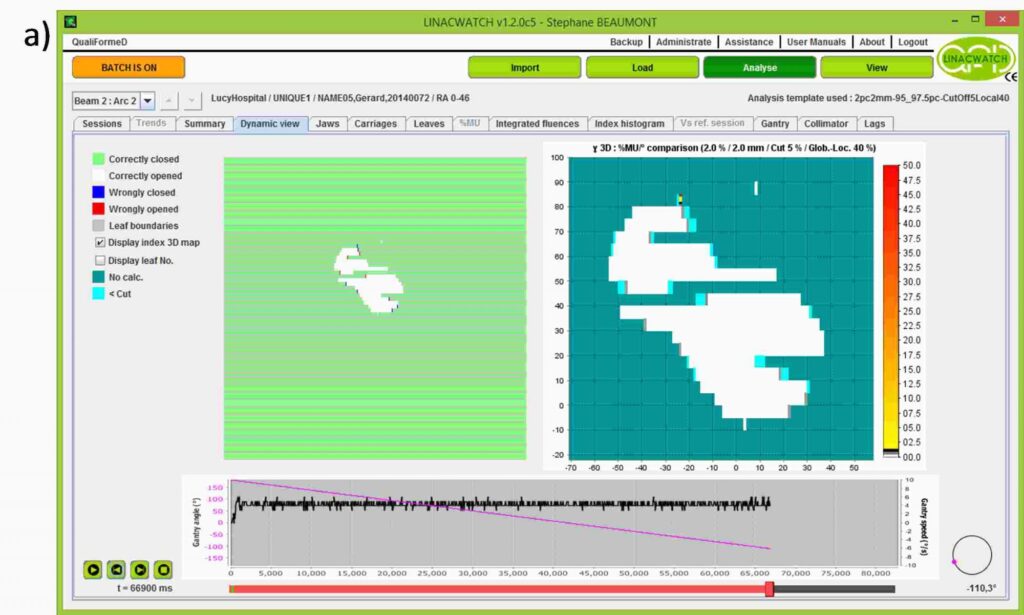Open the Administrate menu

[684, 42]
